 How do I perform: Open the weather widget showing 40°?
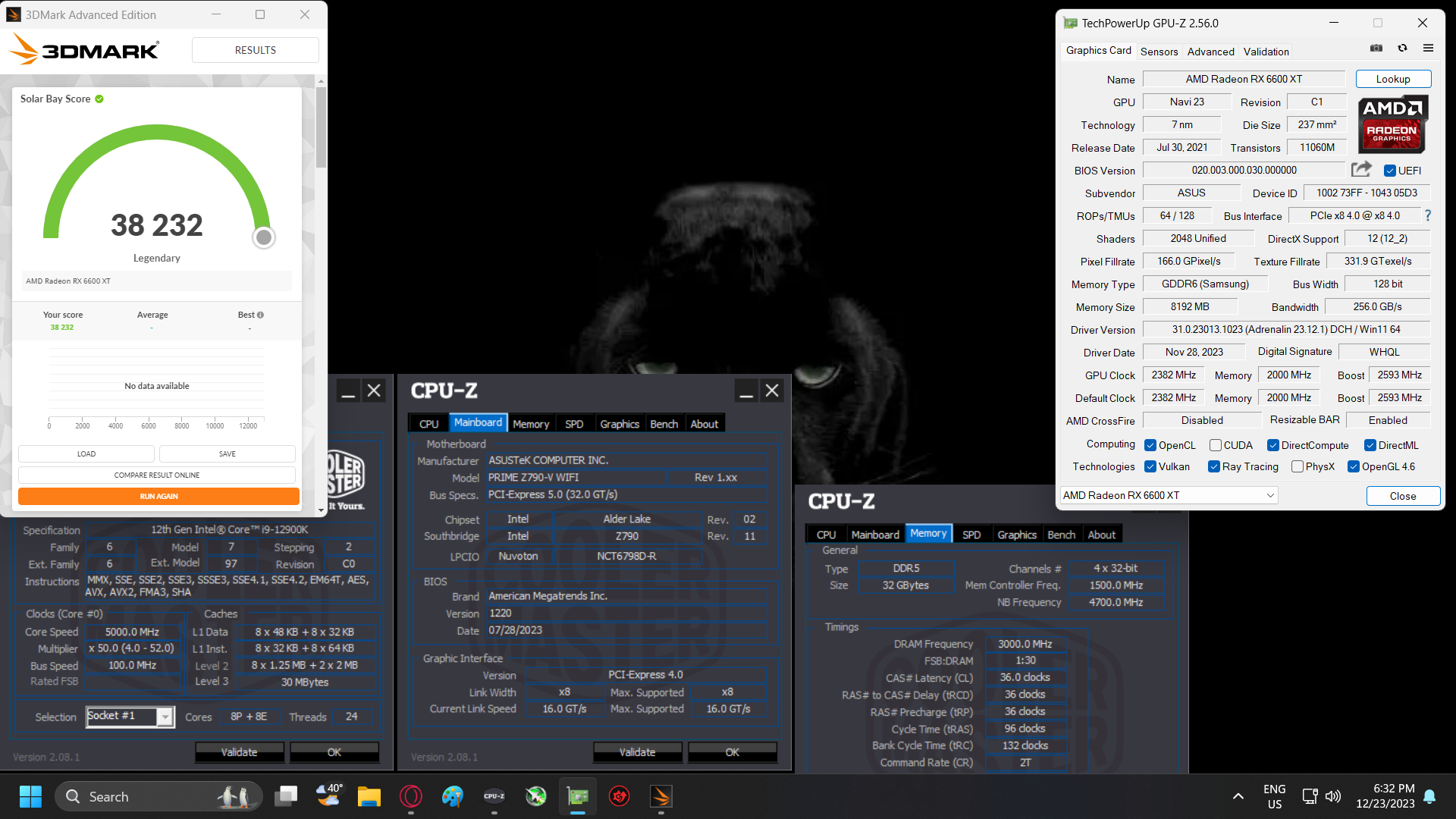click(x=328, y=796)
